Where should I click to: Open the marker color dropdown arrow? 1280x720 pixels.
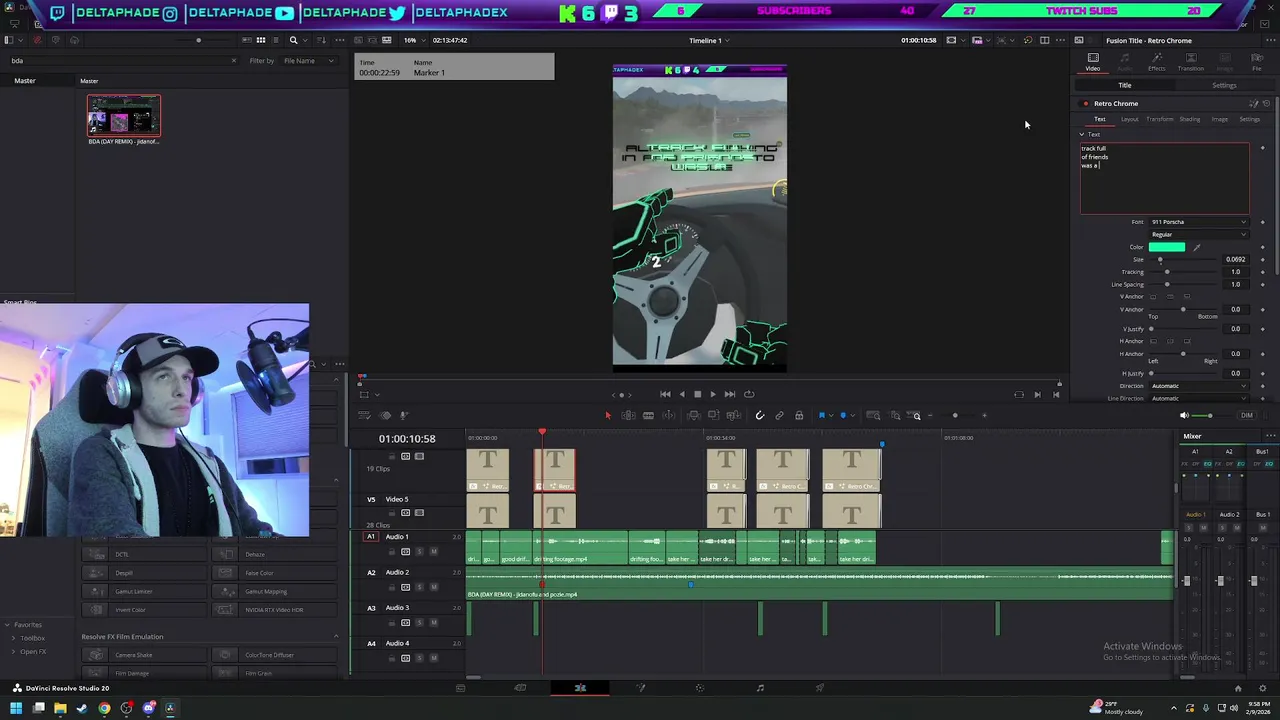pyautogui.click(x=852, y=415)
